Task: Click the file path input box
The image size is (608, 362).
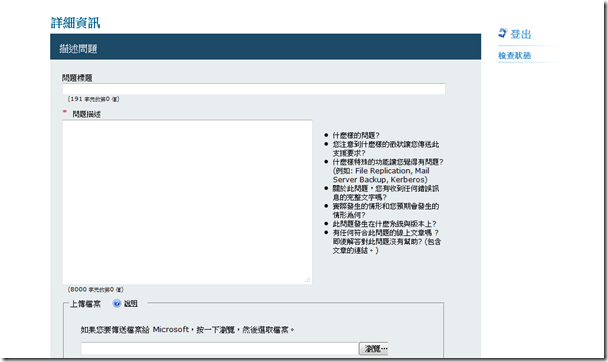Action: 219,348
